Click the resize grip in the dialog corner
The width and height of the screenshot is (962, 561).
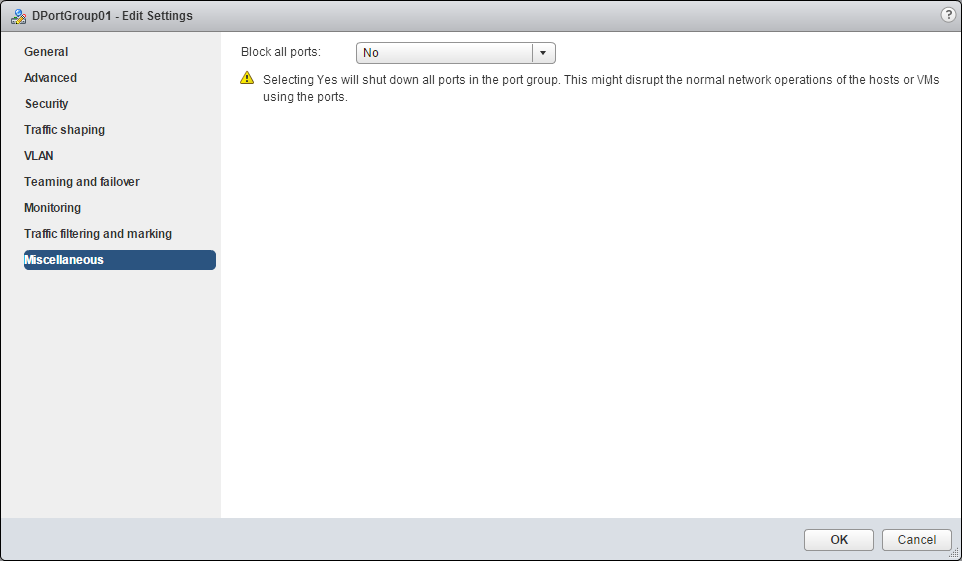pyautogui.click(x=953, y=552)
